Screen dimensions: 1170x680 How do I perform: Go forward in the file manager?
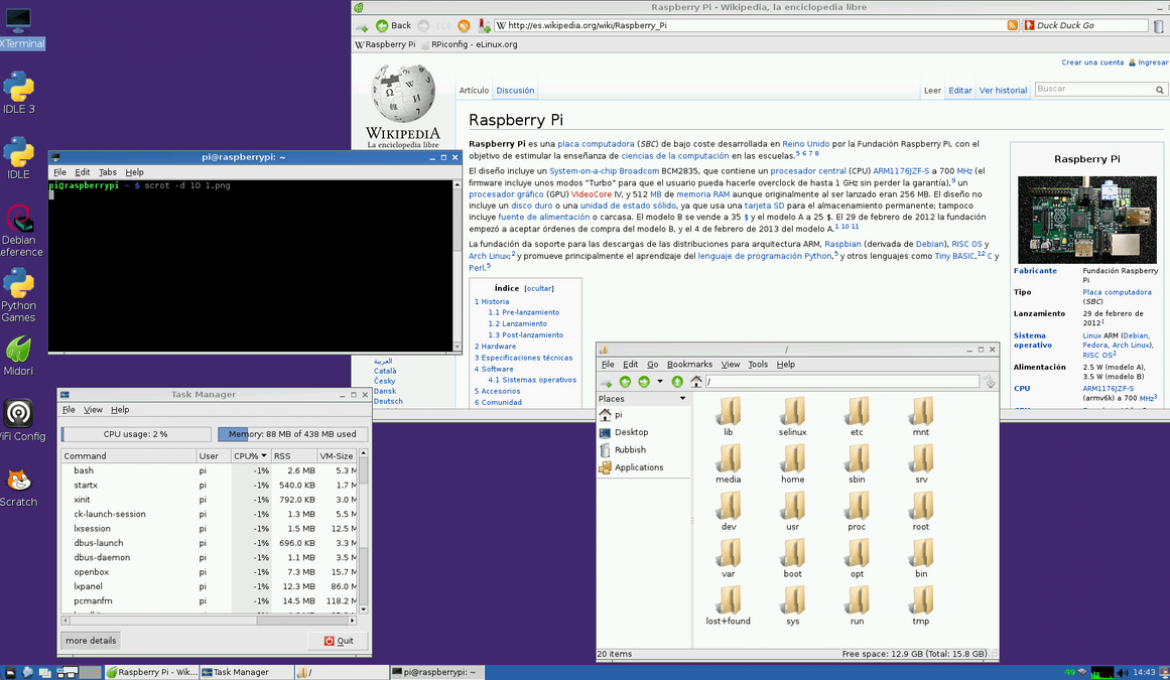click(643, 382)
